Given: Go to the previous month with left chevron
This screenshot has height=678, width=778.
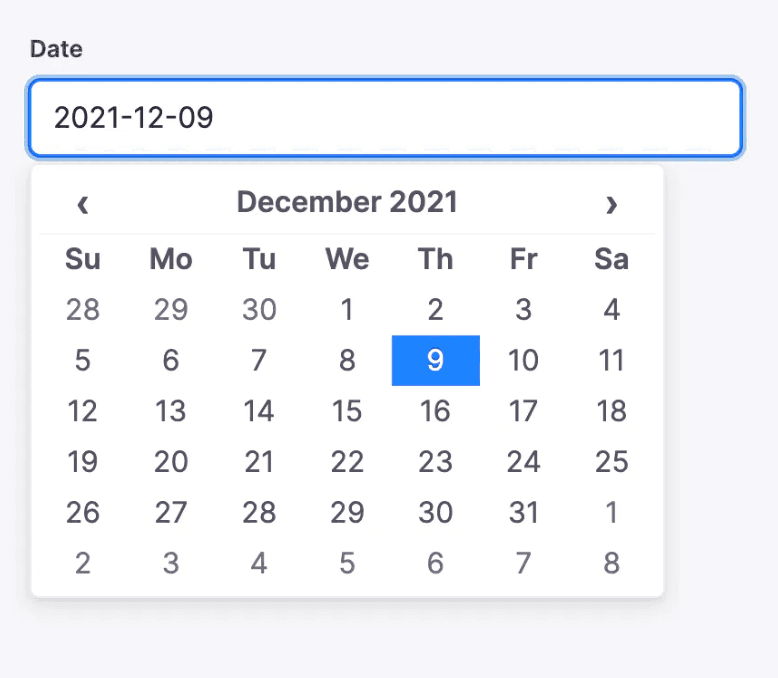Looking at the screenshot, I should point(83,204).
